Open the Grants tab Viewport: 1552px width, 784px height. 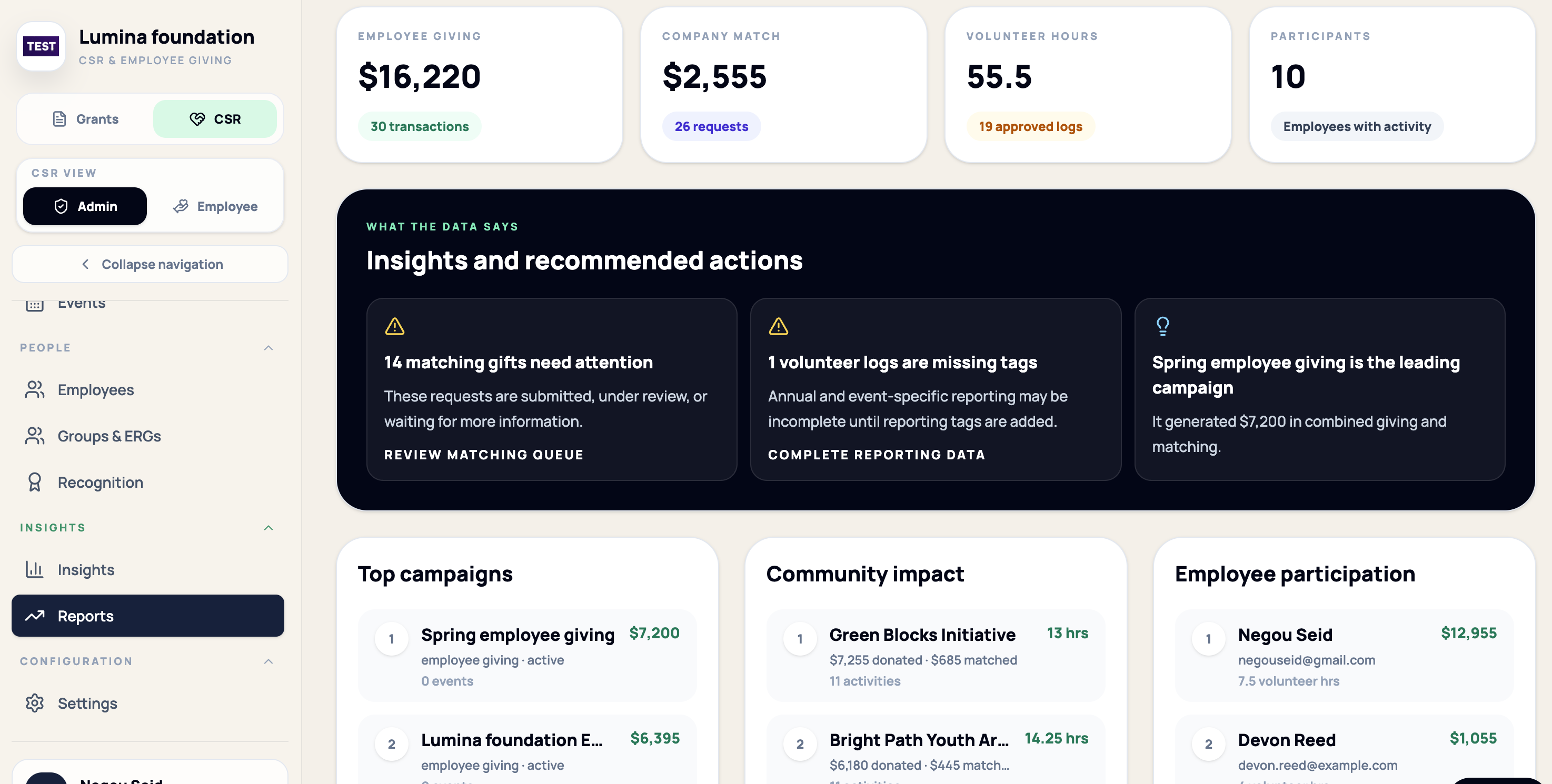pyautogui.click(x=85, y=119)
